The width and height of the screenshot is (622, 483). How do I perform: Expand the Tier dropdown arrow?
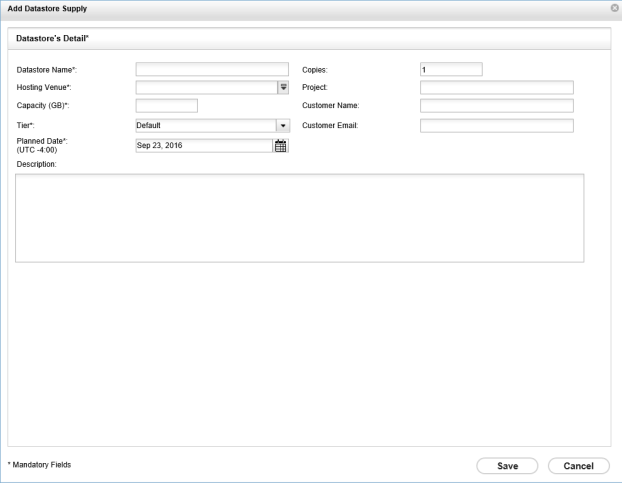[x=283, y=126]
